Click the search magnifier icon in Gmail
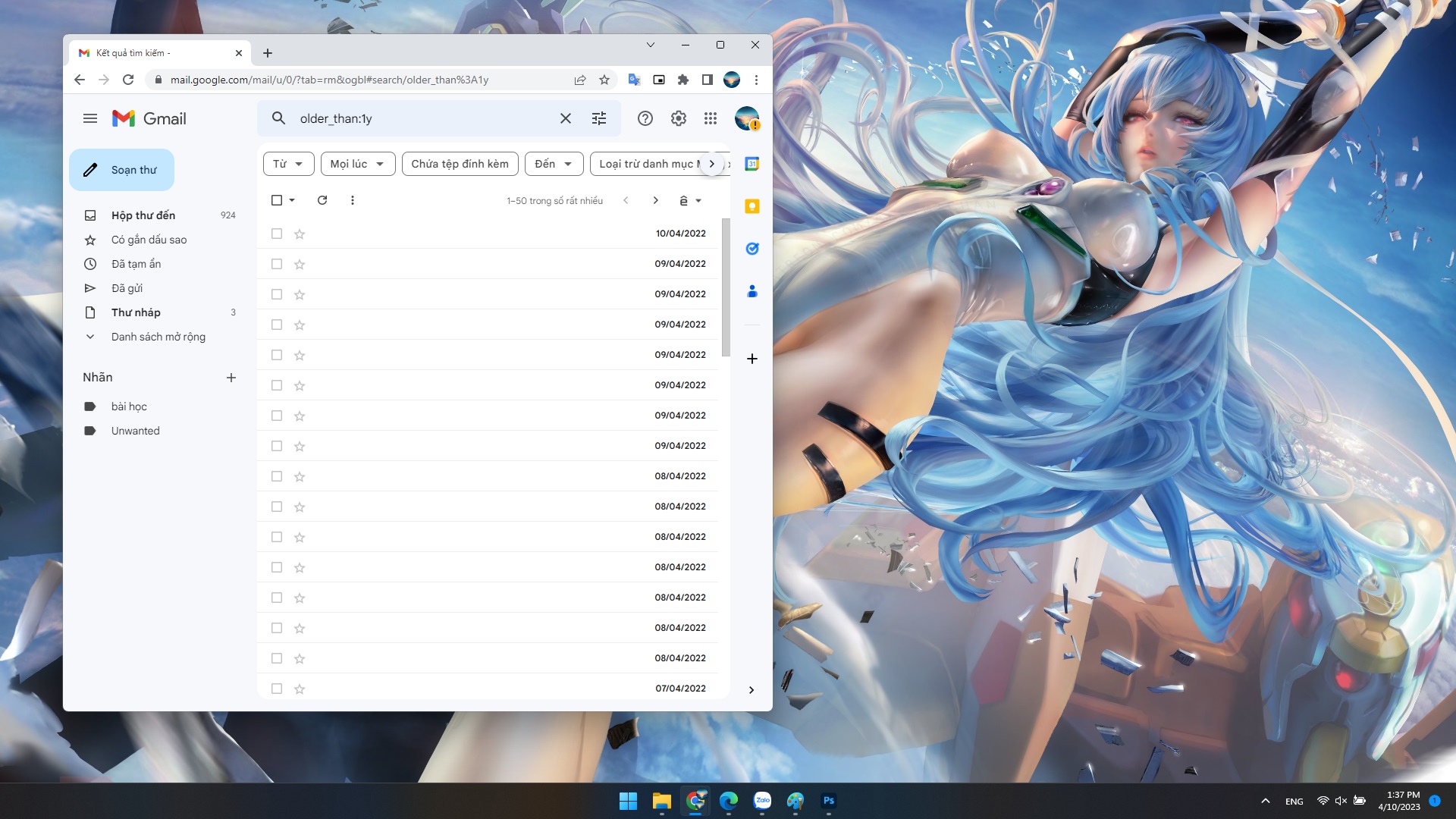The height and width of the screenshot is (819, 1456). [278, 118]
